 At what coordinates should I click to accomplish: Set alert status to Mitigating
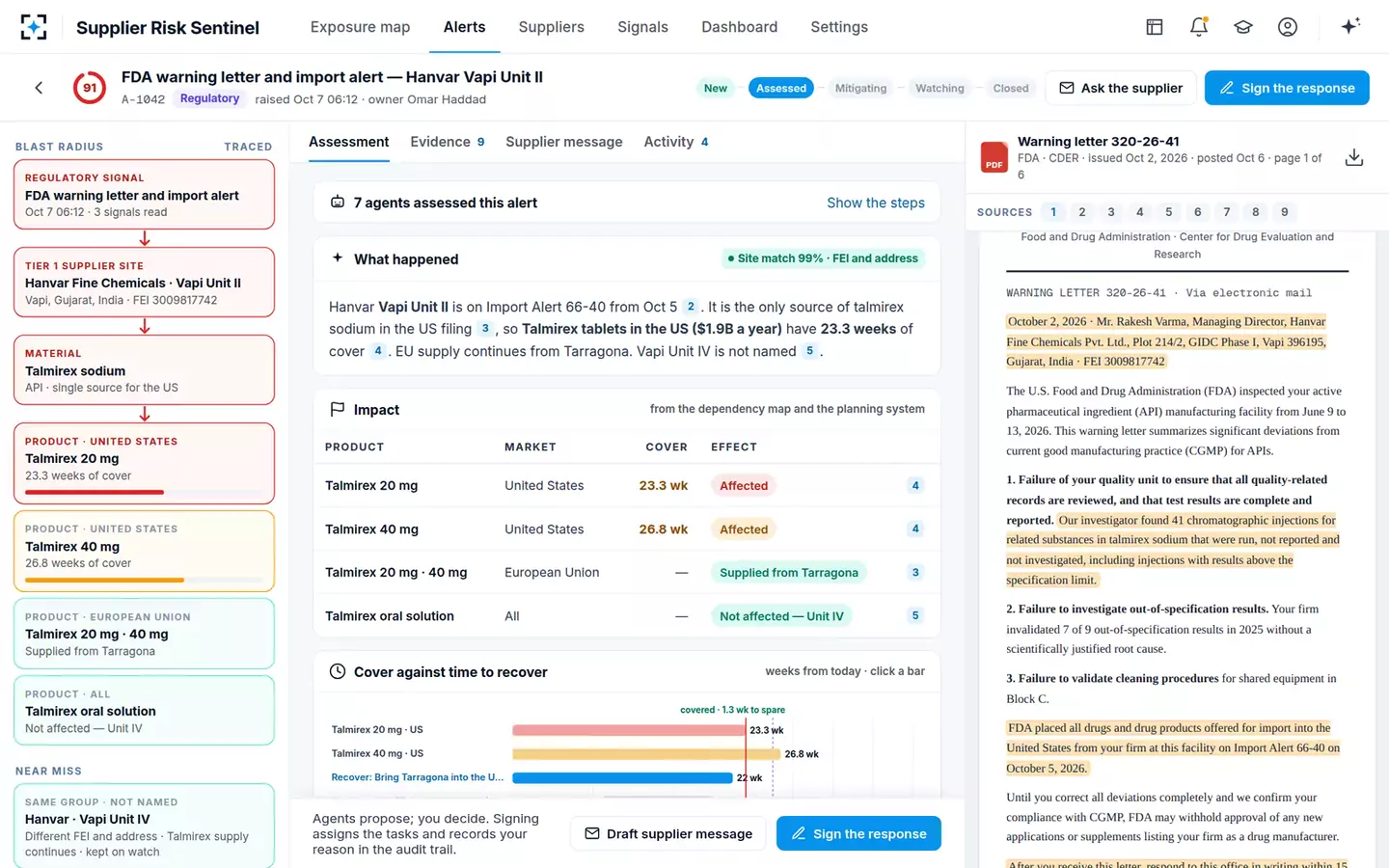point(860,88)
